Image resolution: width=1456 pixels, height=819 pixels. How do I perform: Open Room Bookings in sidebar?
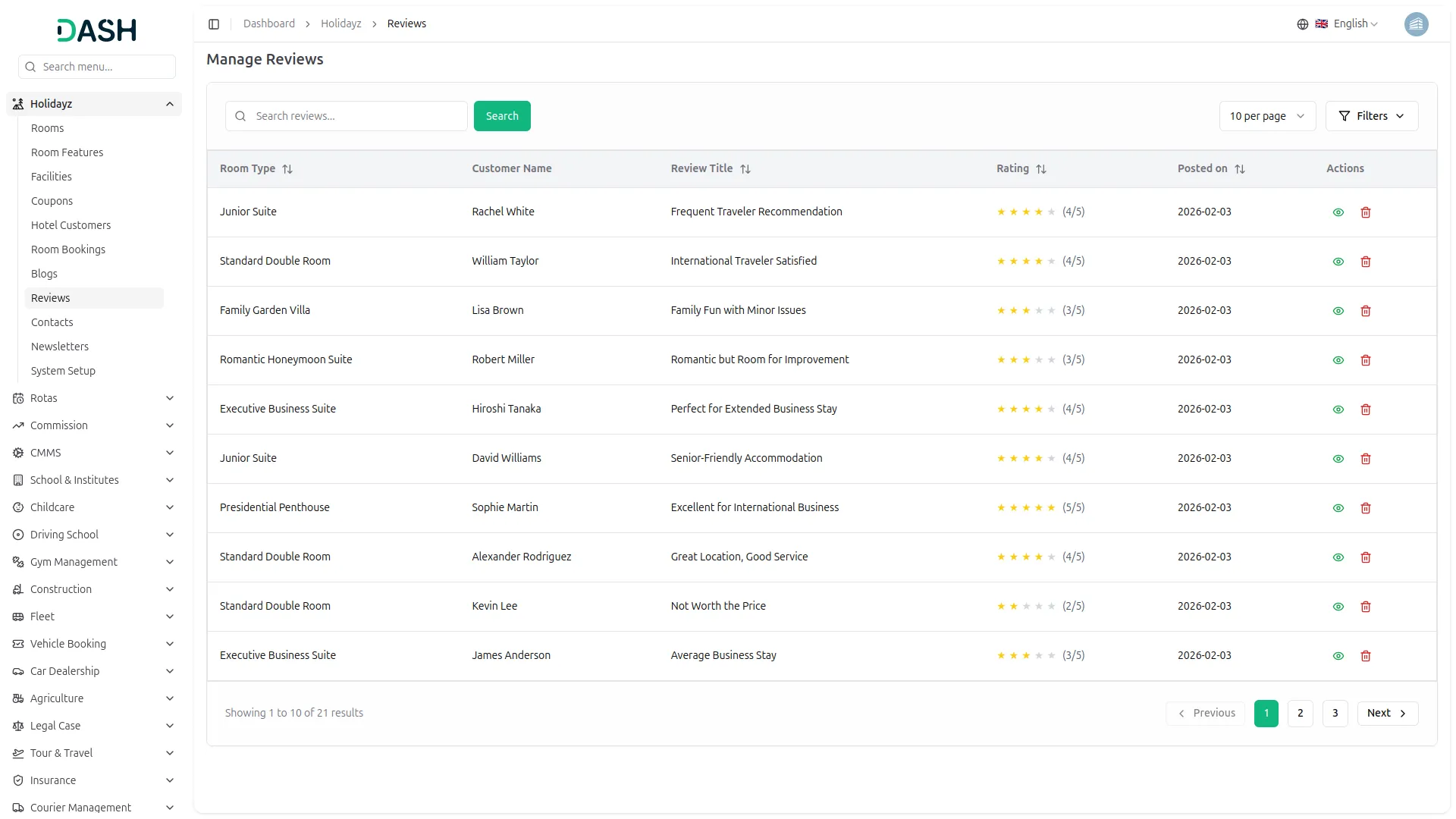point(68,249)
